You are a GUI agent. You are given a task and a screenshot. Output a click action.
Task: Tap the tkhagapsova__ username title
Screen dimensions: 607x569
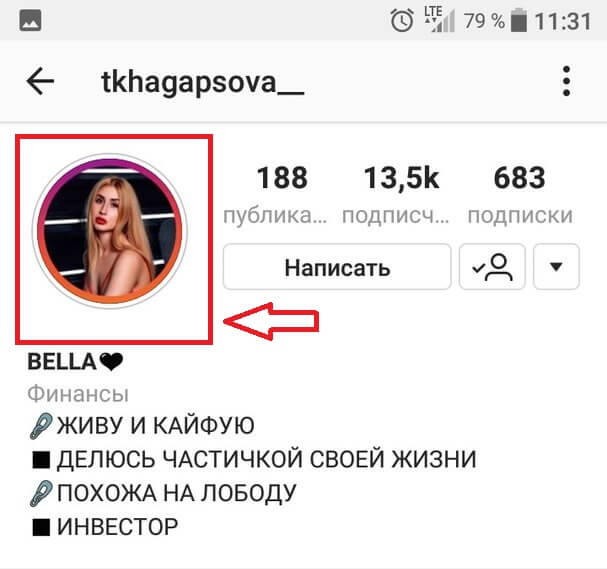pyautogui.click(x=202, y=82)
